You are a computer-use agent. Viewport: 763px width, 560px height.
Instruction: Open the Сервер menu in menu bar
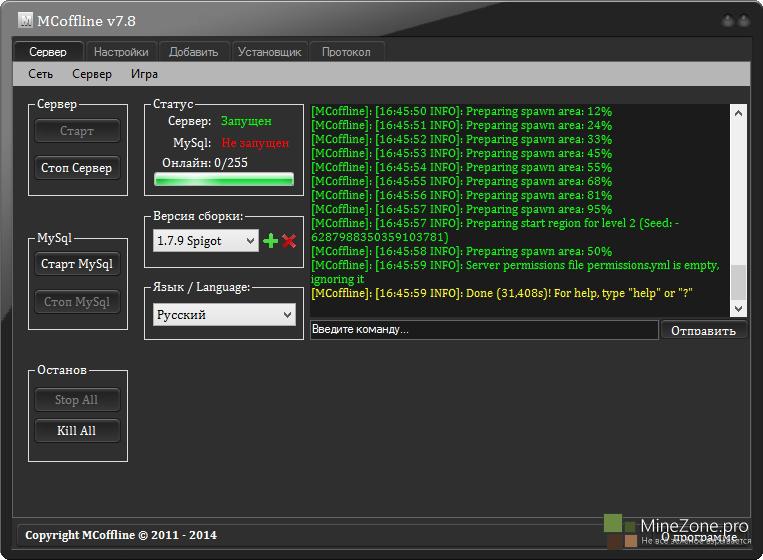pos(92,74)
